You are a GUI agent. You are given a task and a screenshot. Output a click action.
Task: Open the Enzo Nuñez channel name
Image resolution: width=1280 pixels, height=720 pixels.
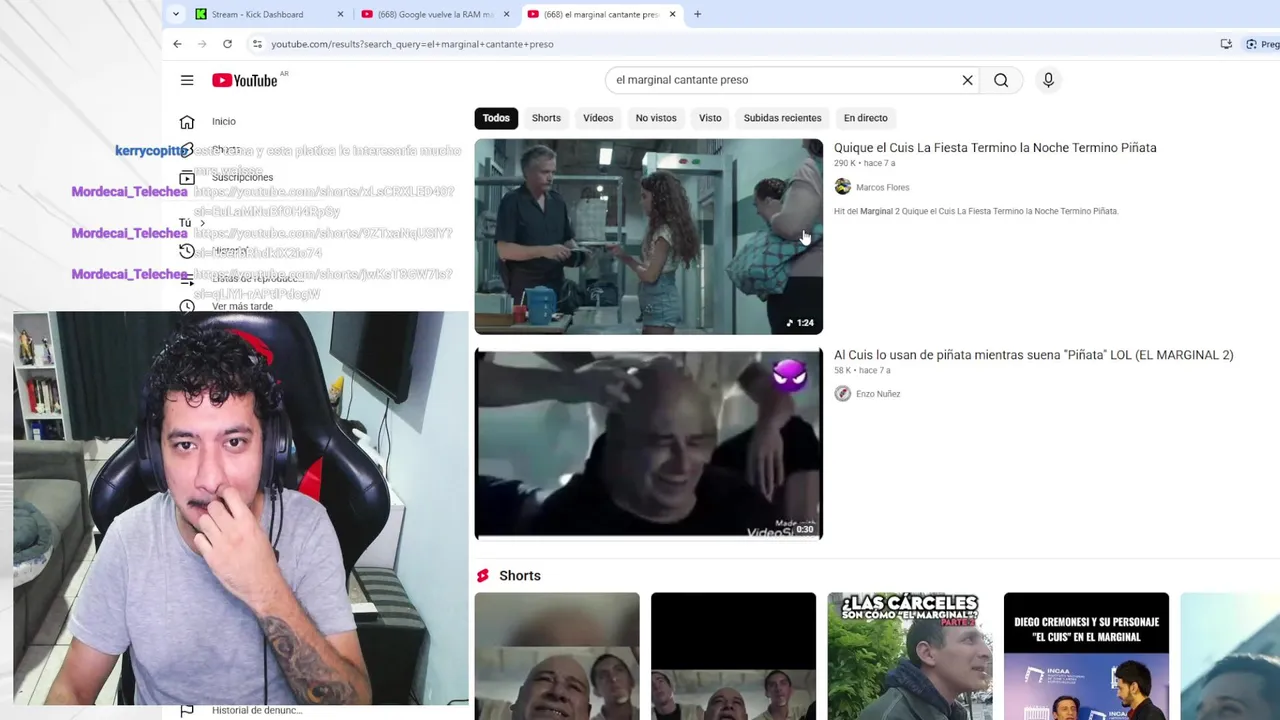tap(878, 394)
